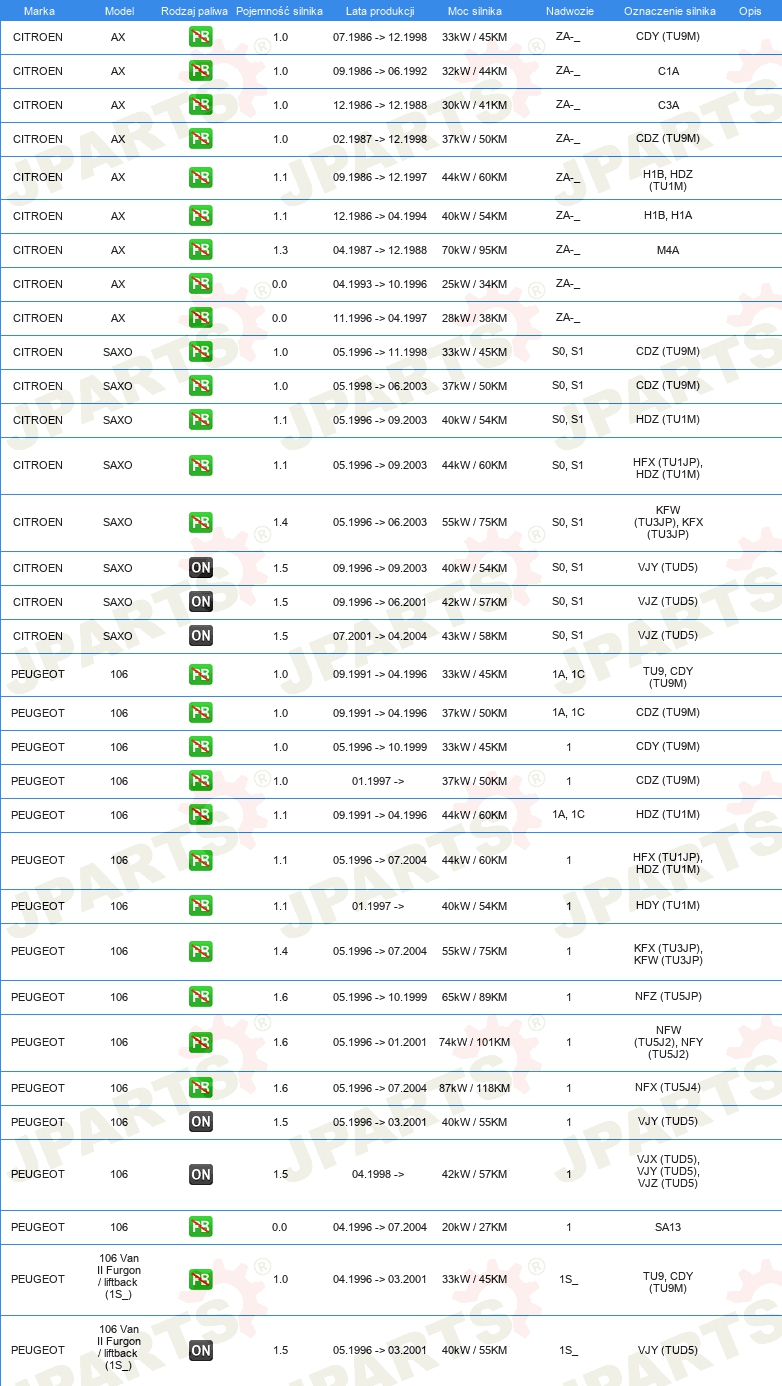Select the PB icon for AX 33kW / 45KM

(x=201, y=37)
